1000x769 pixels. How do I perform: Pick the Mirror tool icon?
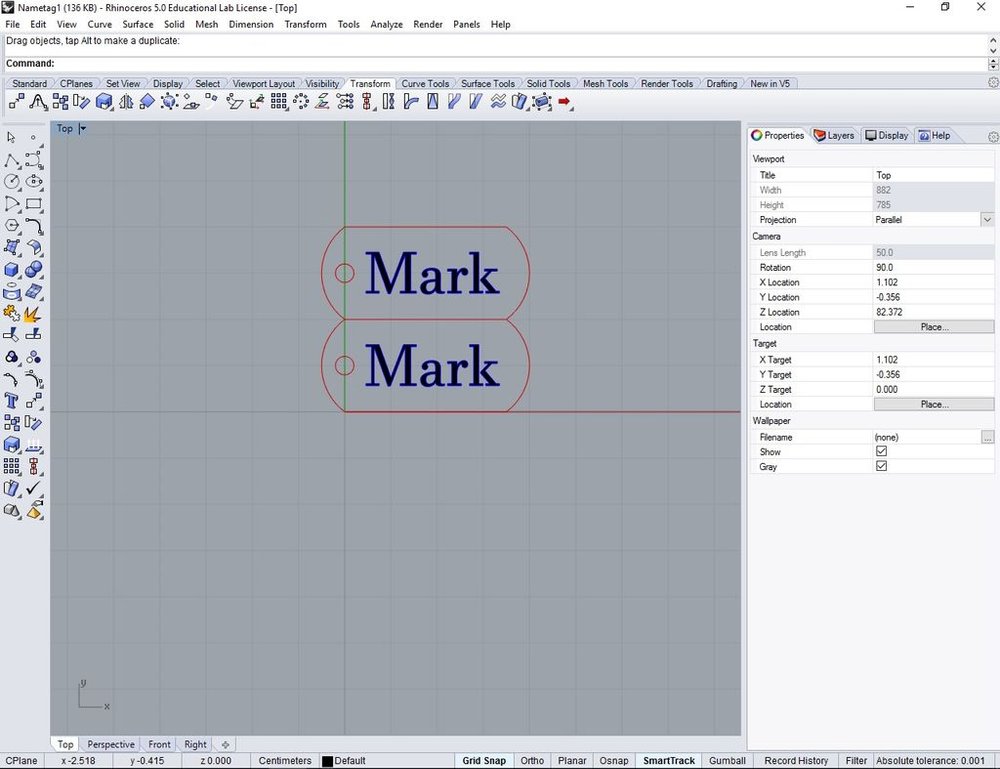pos(126,101)
